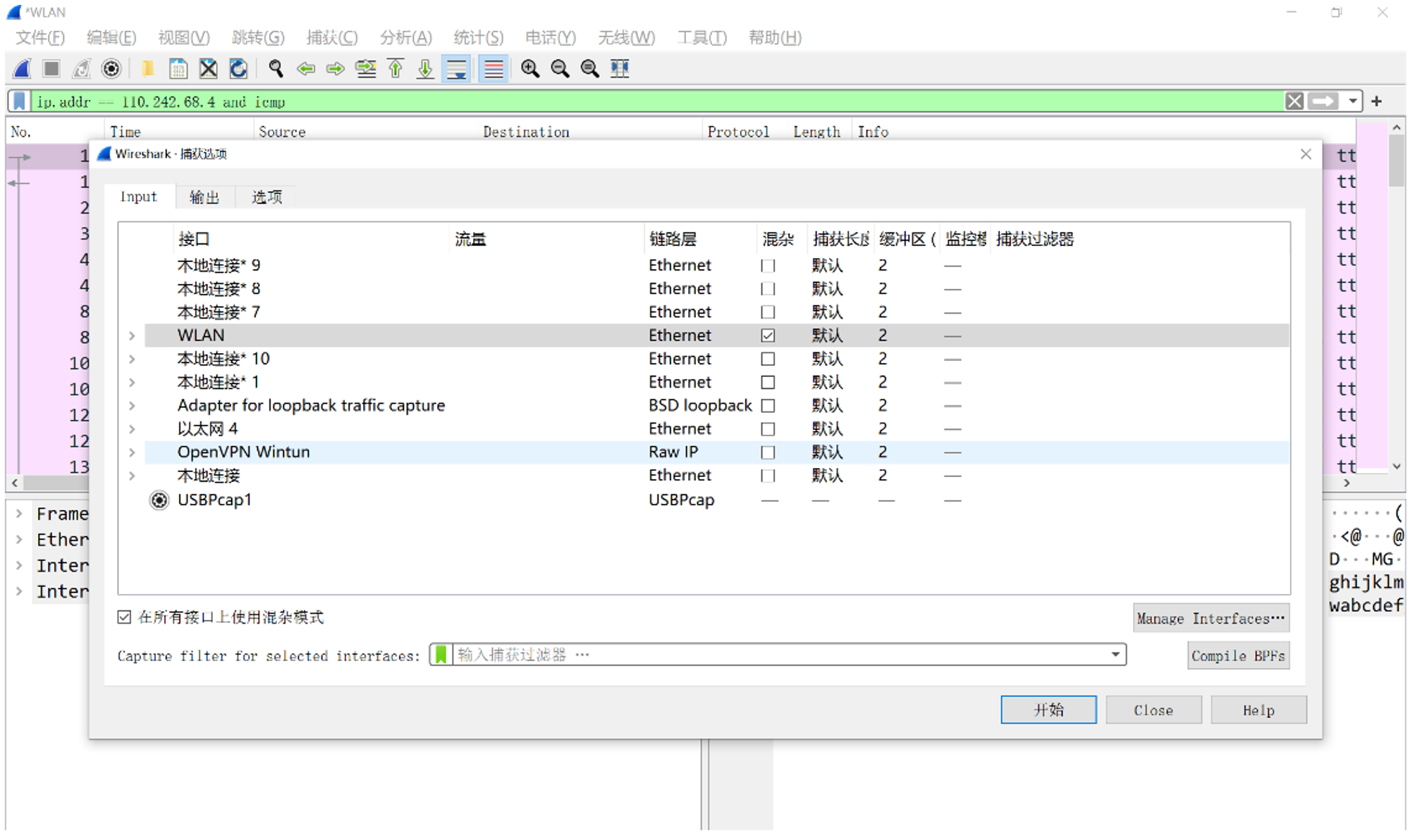This screenshot has width=1410, height=840.
Task: Select the Input tab
Action: point(139,197)
